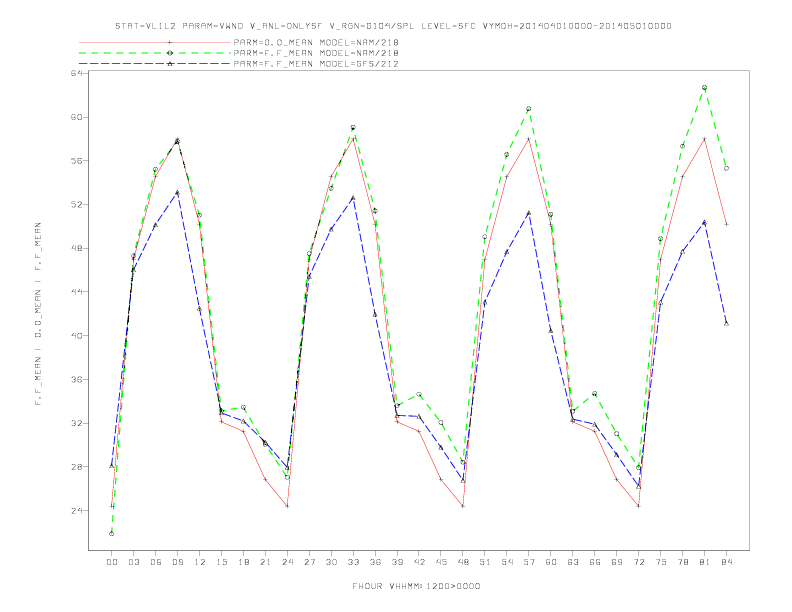
Task: Click x-axis forecast hour label 39
Action: (397, 562)
